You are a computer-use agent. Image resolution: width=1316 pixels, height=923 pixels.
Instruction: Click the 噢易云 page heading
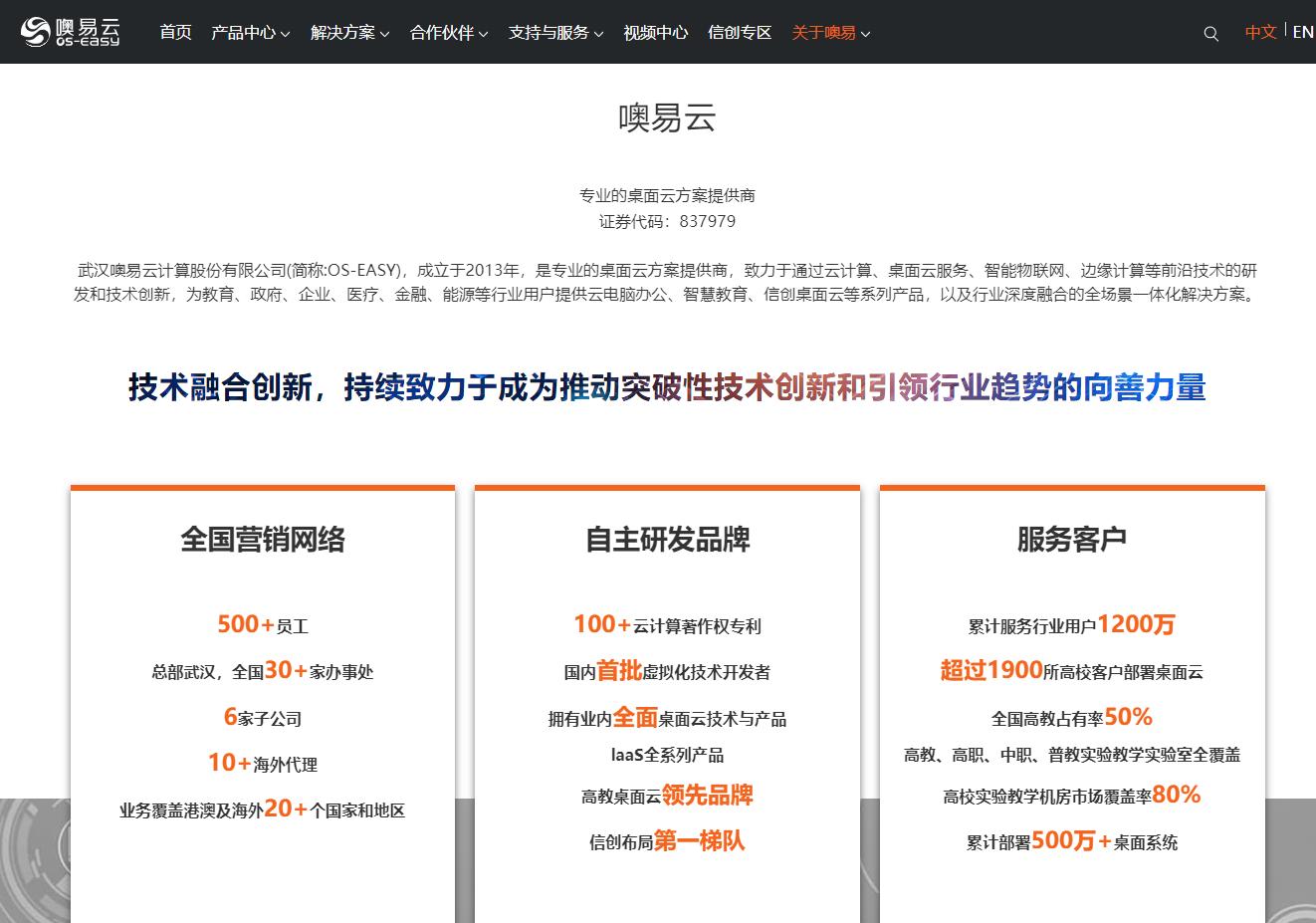[x=667, y=118]
